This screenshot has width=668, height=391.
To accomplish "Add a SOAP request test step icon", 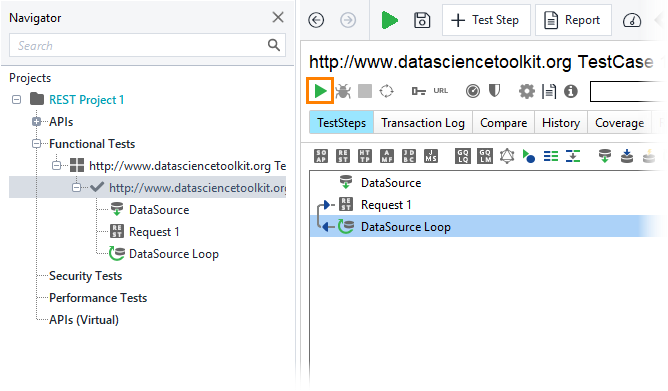I will pyautogui.click(x=321, y=156).
